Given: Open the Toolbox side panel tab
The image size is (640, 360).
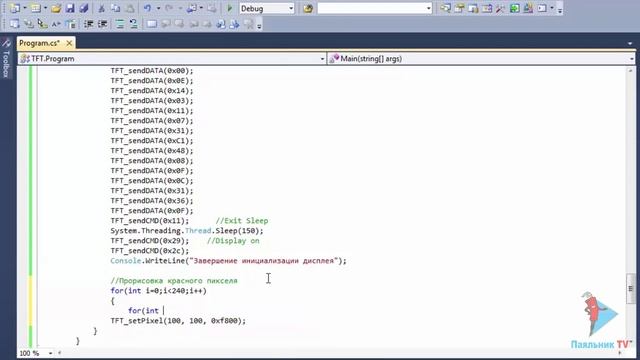Looking at the screenshot, I should (6, 58).
